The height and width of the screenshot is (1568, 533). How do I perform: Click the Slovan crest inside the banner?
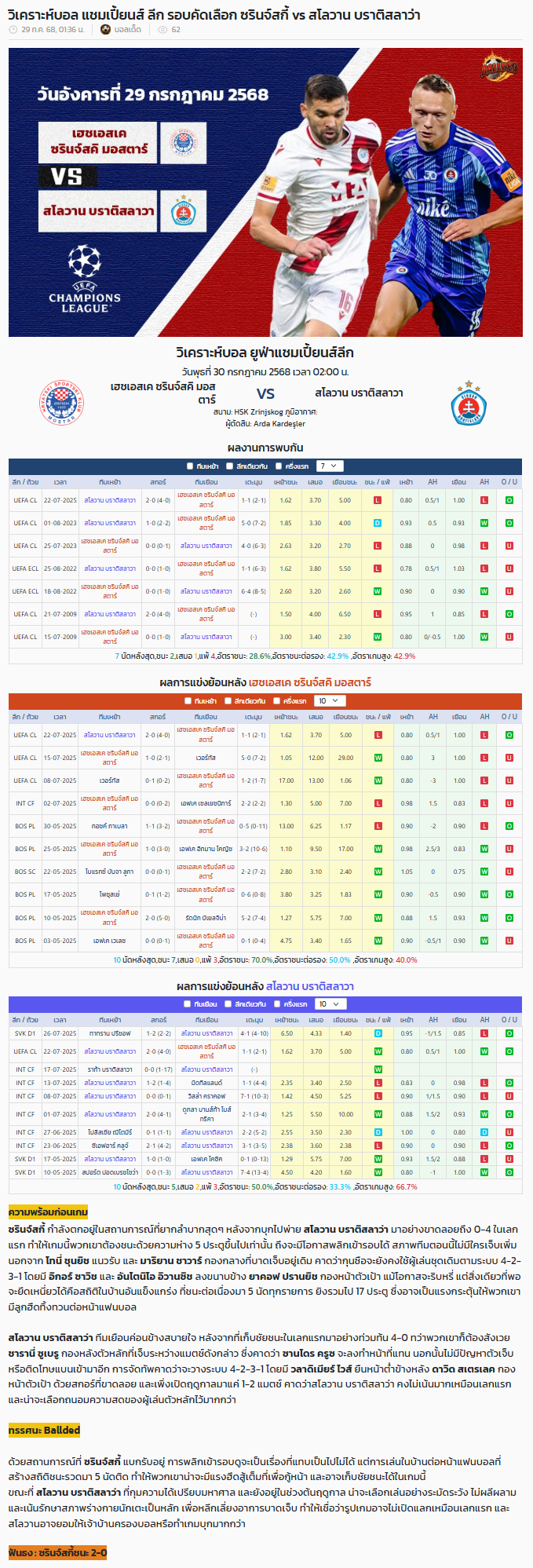[x=183, y=210]
